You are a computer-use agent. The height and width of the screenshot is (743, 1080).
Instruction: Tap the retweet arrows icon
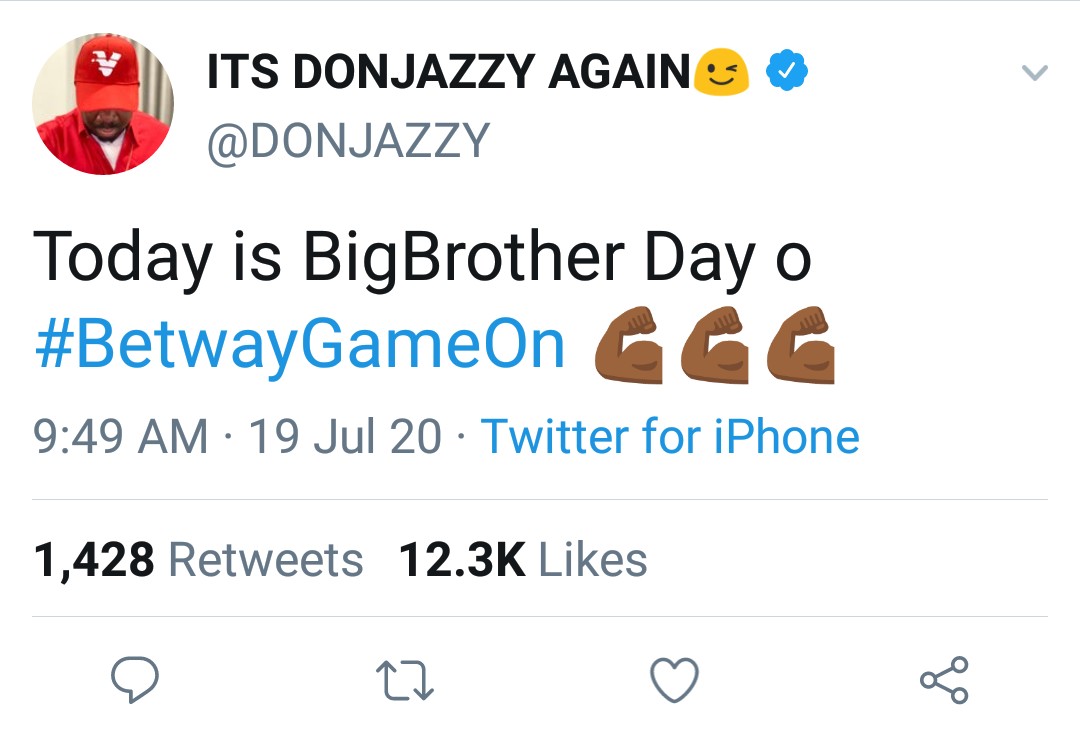point(404,681)
